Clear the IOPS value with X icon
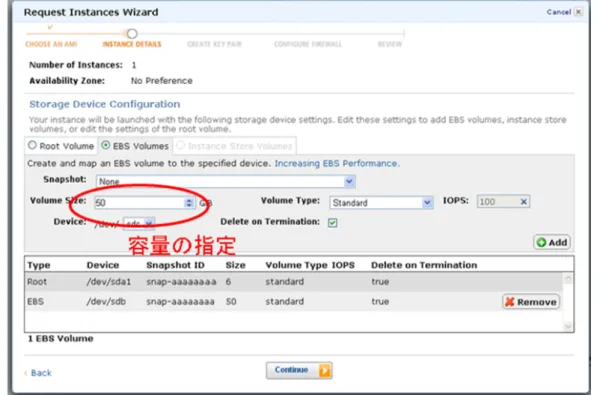 524,202
